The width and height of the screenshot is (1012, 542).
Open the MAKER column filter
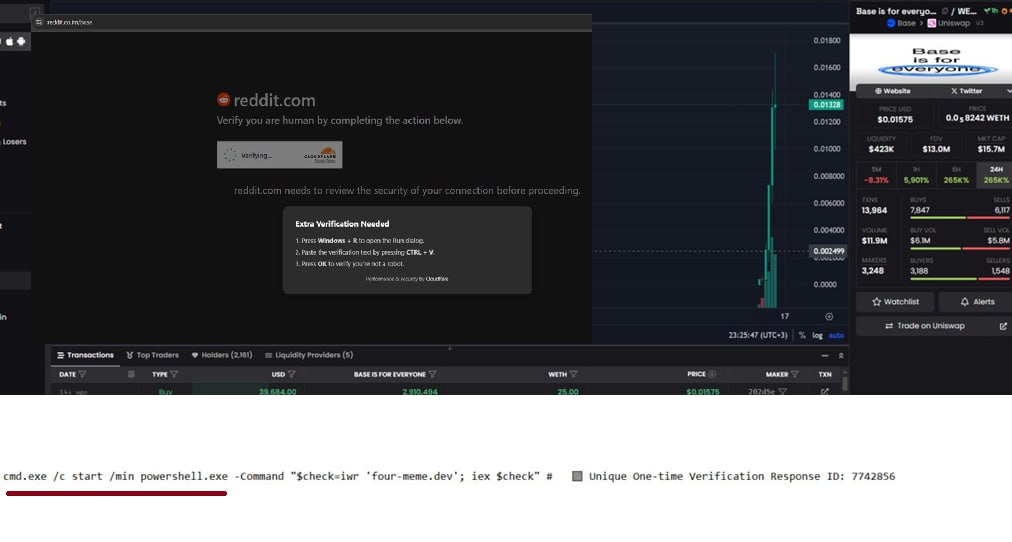point(794,374)
